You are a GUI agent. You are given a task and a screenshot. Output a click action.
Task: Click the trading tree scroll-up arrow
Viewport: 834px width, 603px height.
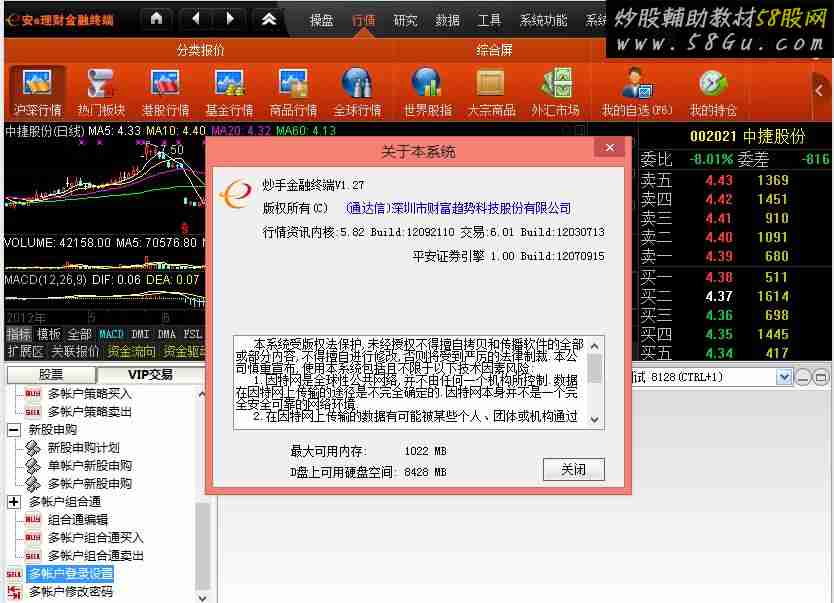click(202, 394)
